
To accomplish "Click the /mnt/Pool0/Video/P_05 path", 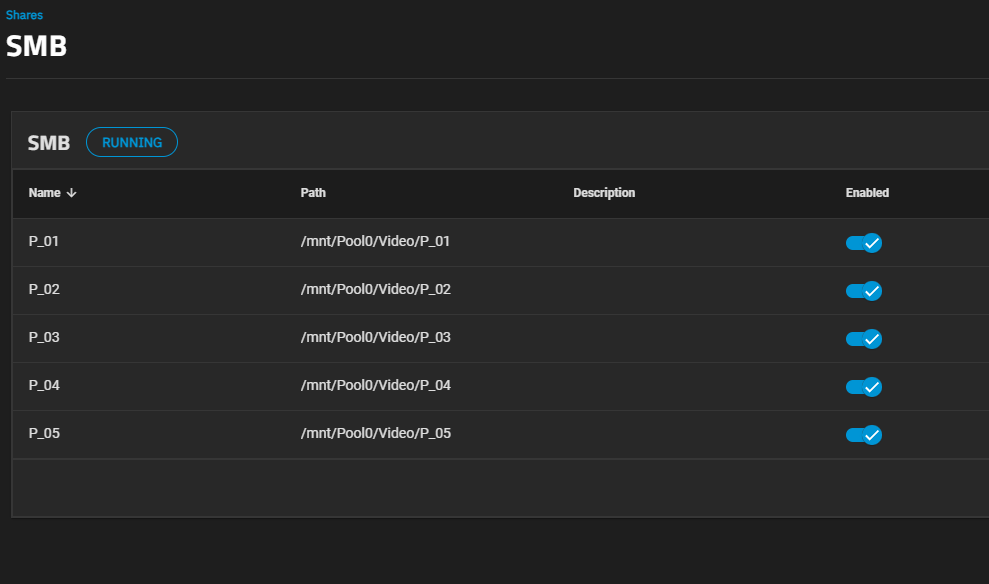I will (376, 434).
